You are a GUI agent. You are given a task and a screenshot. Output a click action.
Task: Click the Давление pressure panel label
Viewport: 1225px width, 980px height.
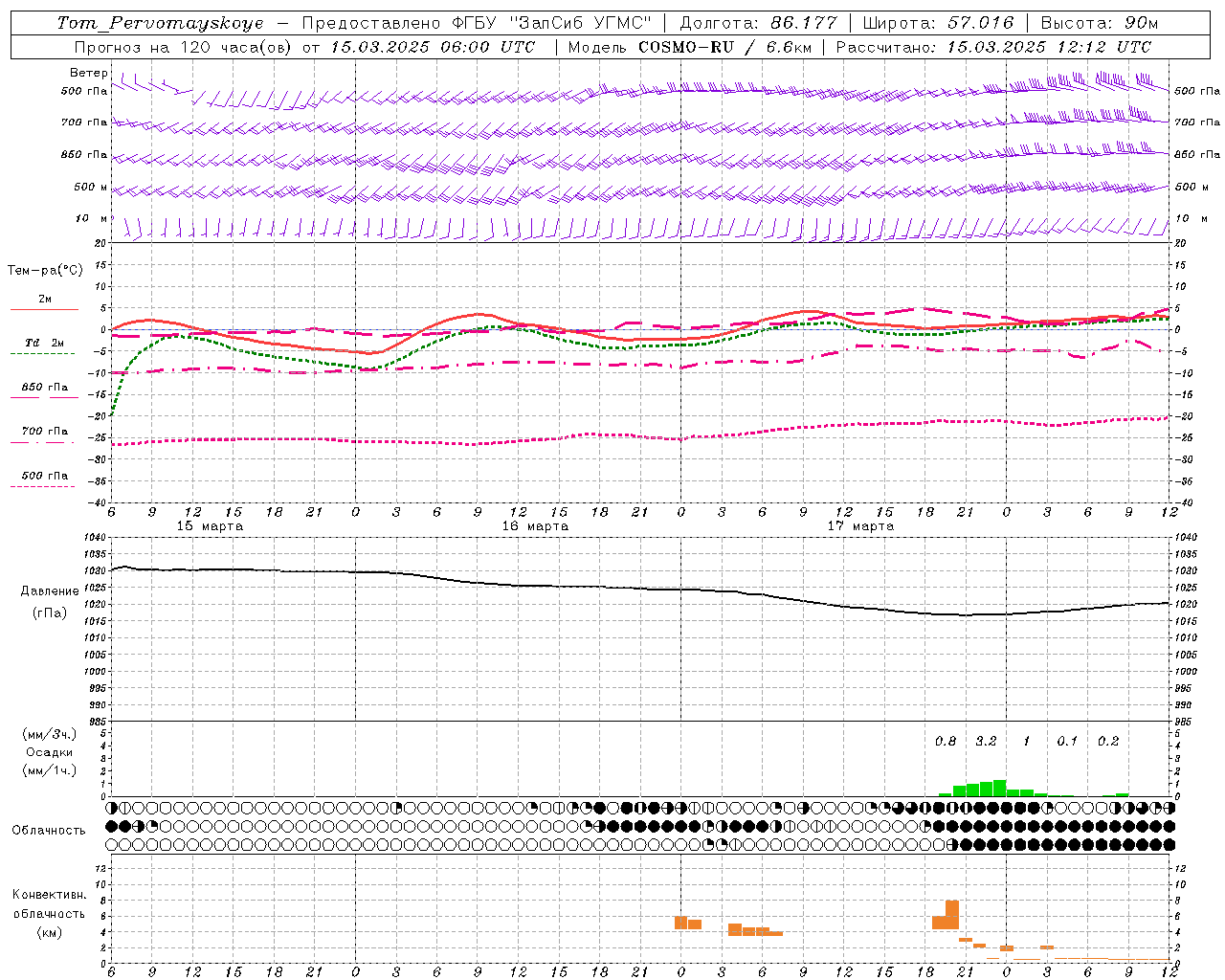50,591
